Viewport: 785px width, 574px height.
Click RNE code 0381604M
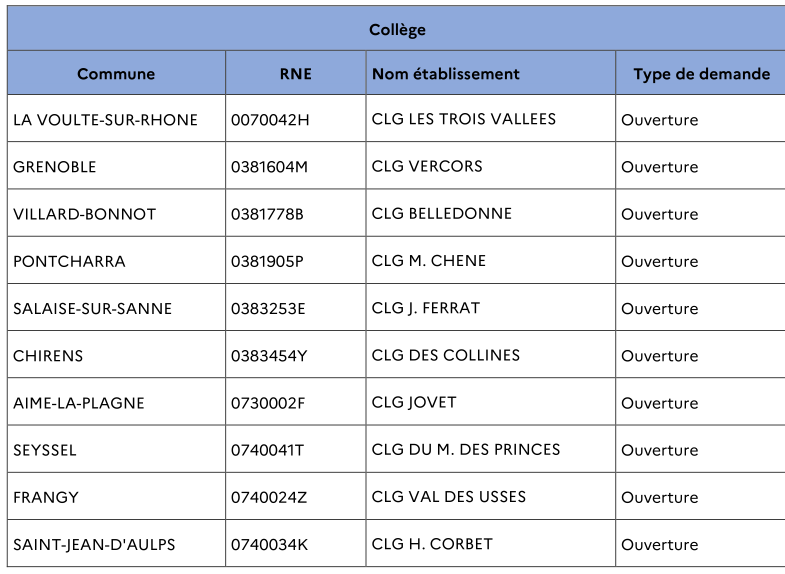[270, 167]
